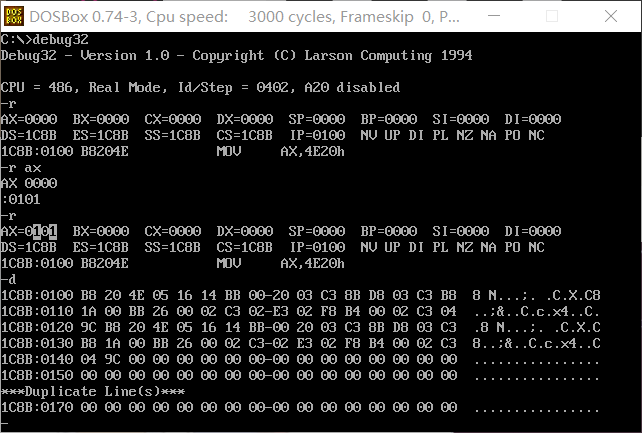
Task: Click DI=0000 in the first register dump
Action: tap(533, 120)
